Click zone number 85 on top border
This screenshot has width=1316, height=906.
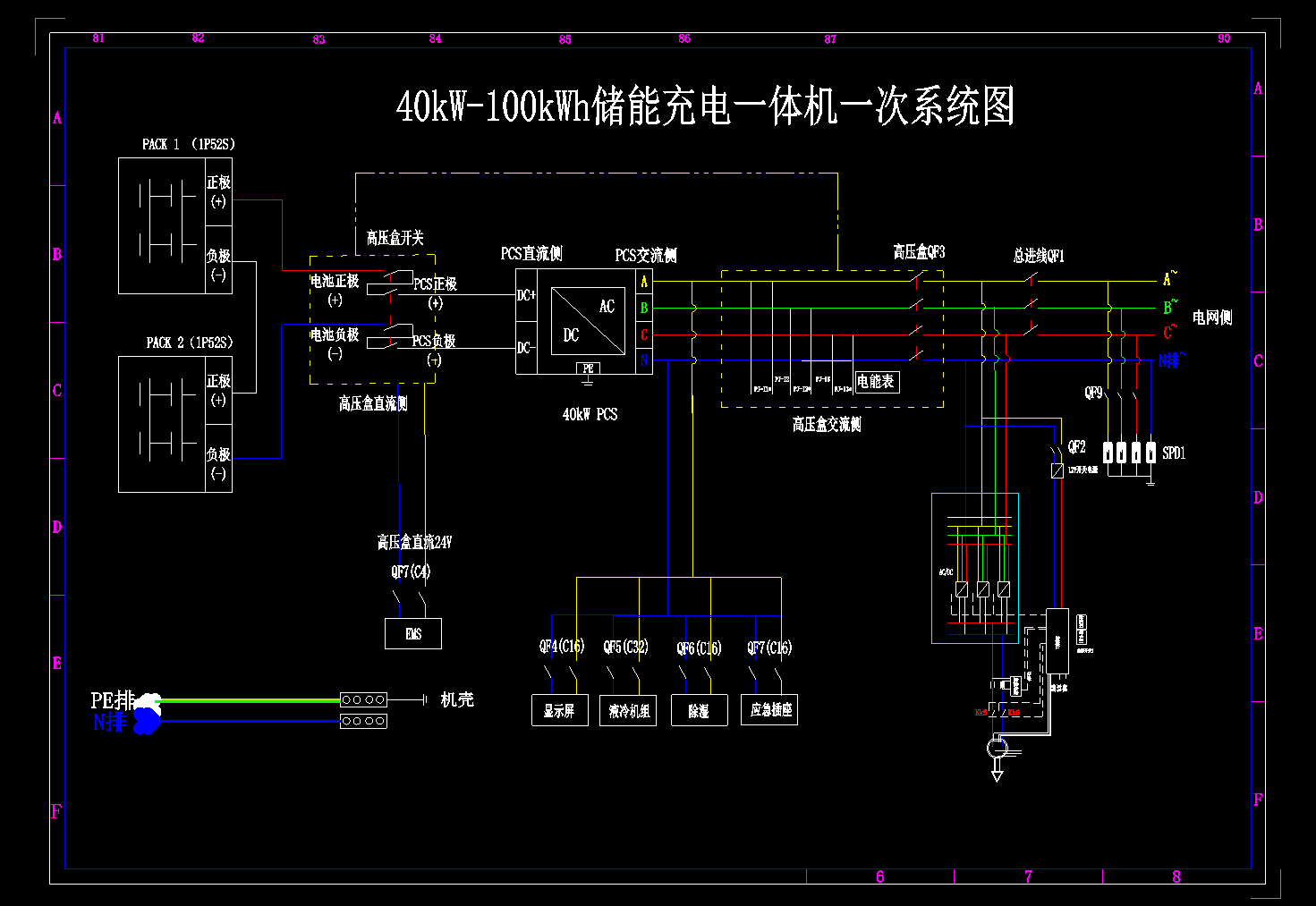(x=565, y=40)
